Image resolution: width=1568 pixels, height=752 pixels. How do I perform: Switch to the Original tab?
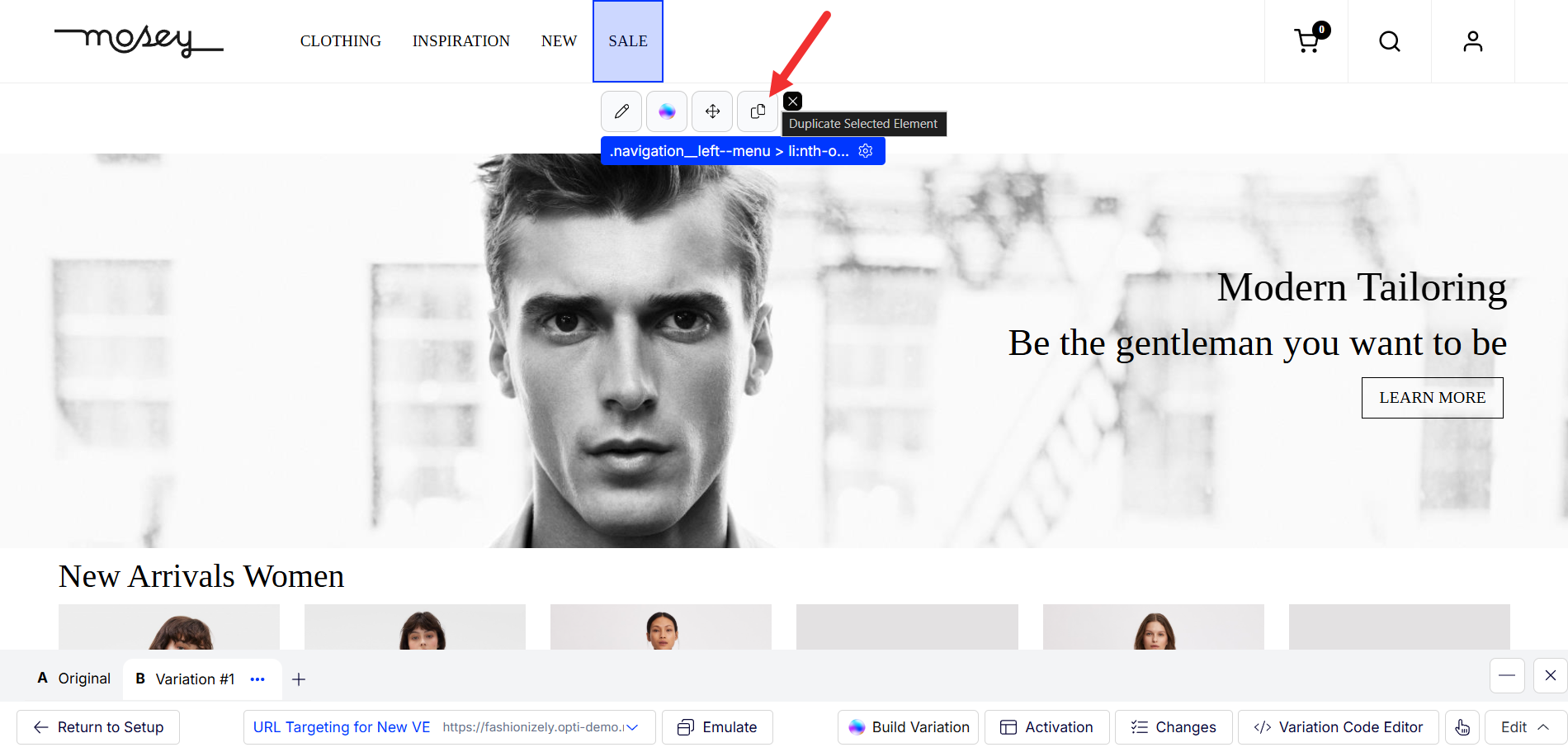[74, 679]
